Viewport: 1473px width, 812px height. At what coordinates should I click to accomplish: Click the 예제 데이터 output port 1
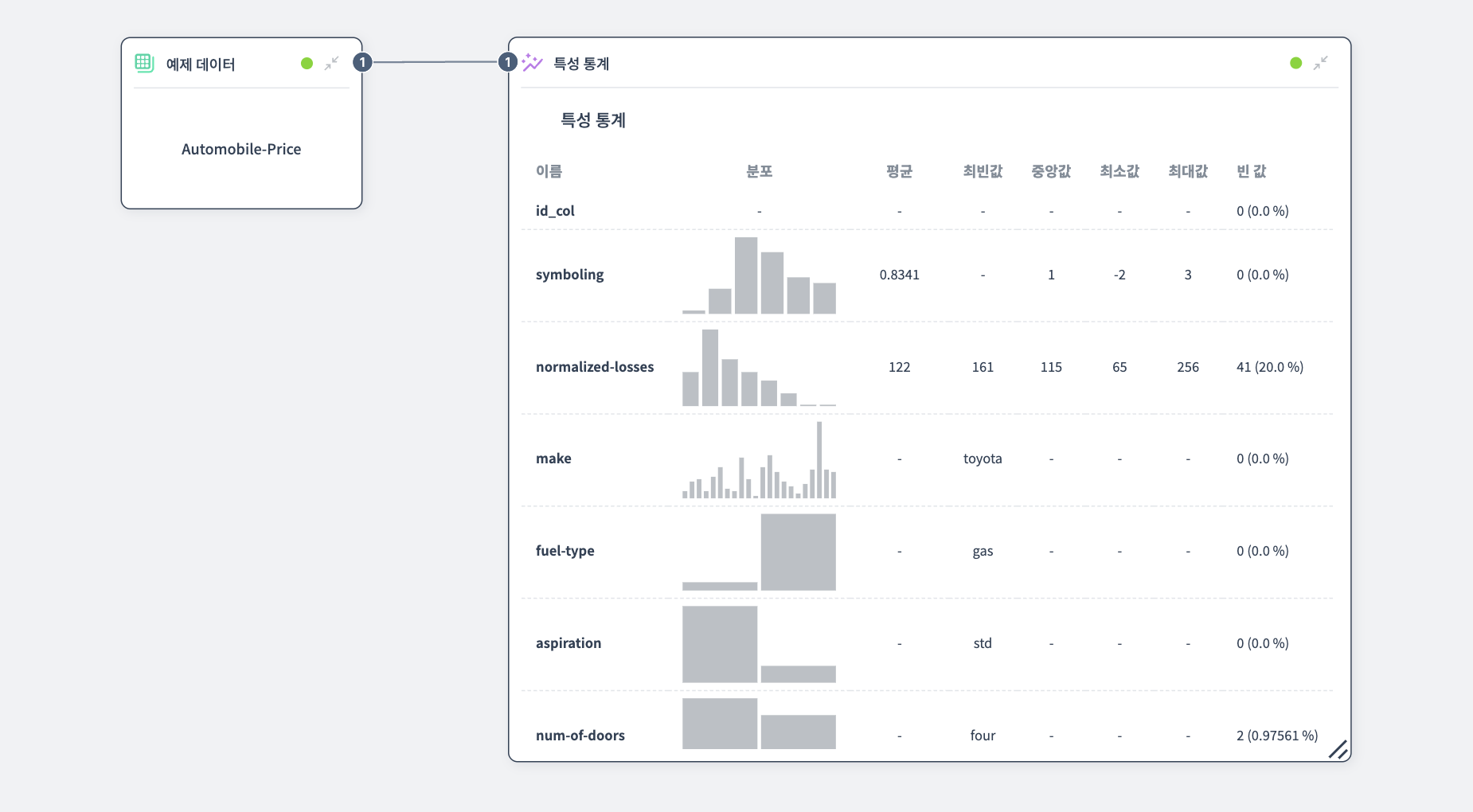362,62
